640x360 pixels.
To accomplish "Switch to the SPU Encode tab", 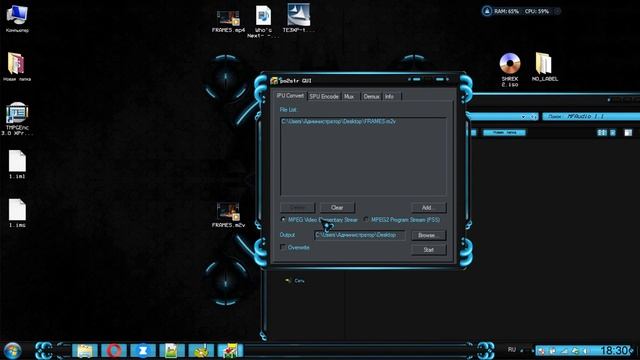I will coord(324,96).
